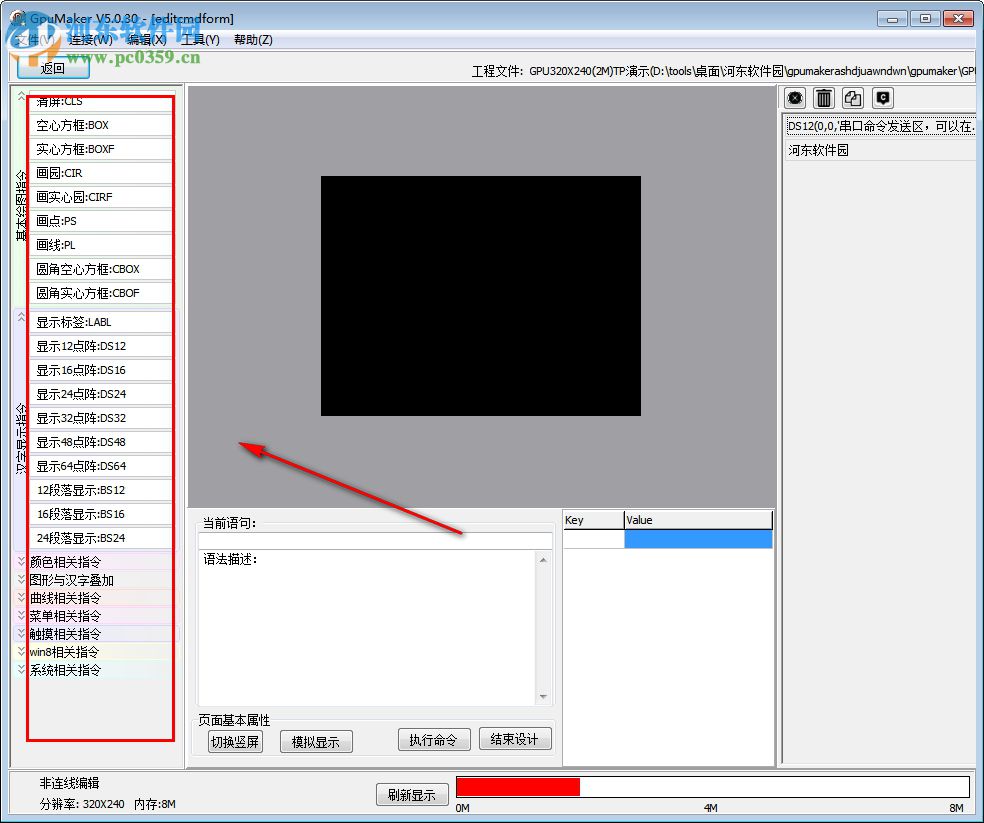Click 刷新显示 to refresh the display

411,794
